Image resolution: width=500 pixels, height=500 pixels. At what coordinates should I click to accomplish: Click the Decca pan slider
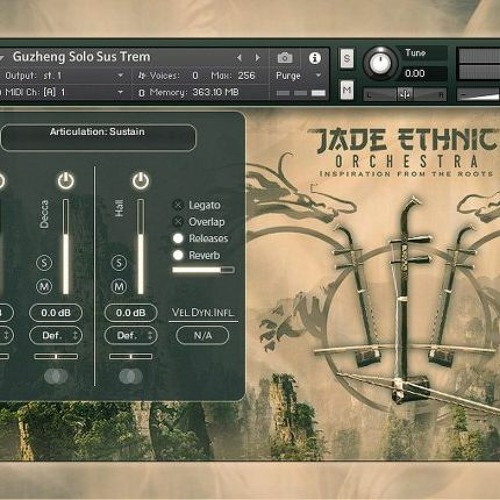pos(56,356)
